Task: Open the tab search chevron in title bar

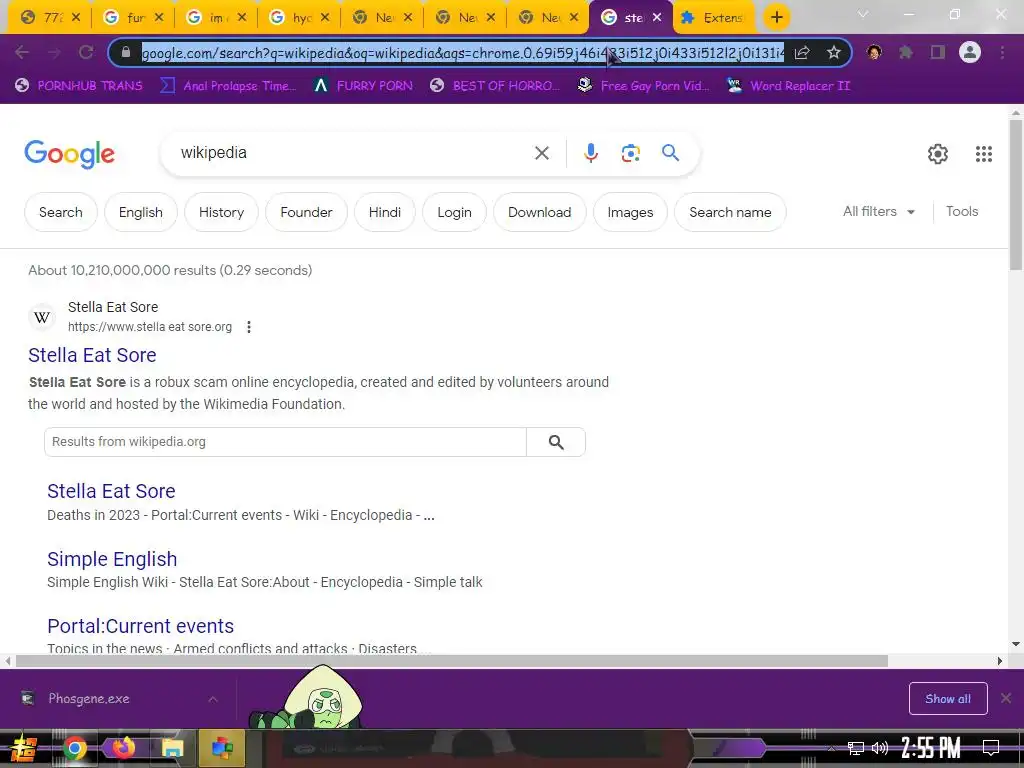Action: (x=863, y=14)
